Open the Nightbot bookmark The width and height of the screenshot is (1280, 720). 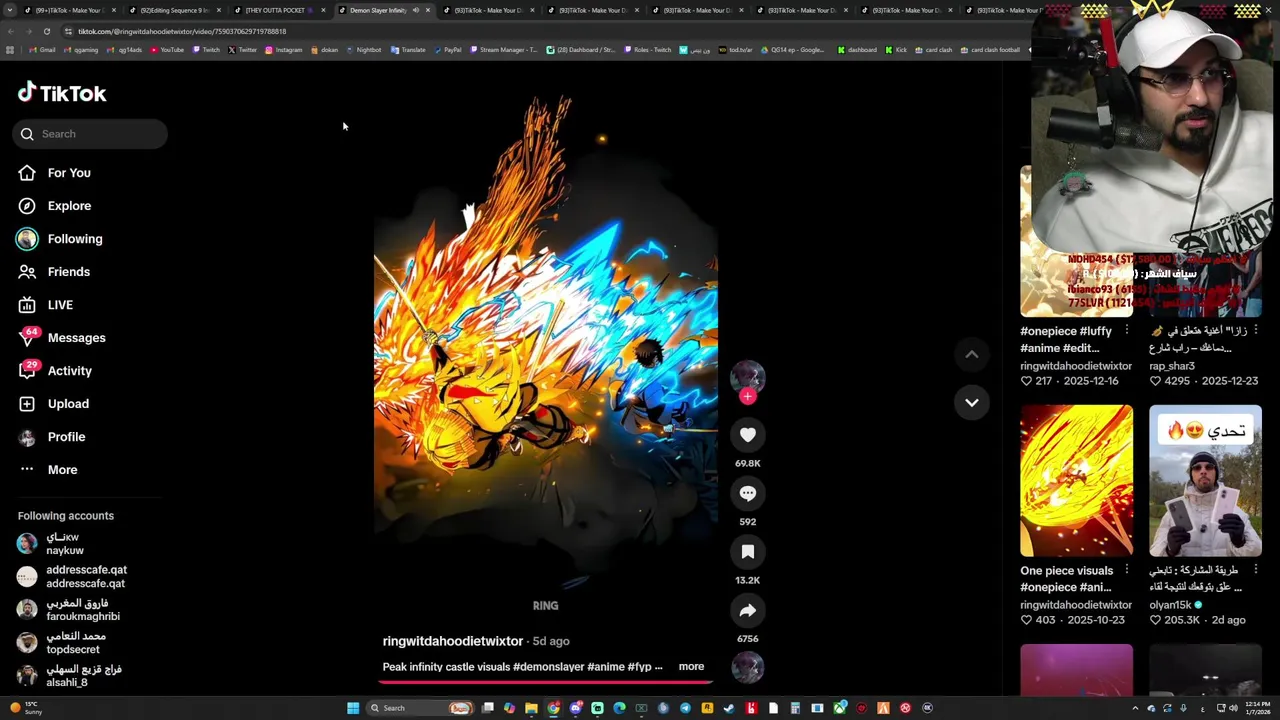[x=363, y=50]
